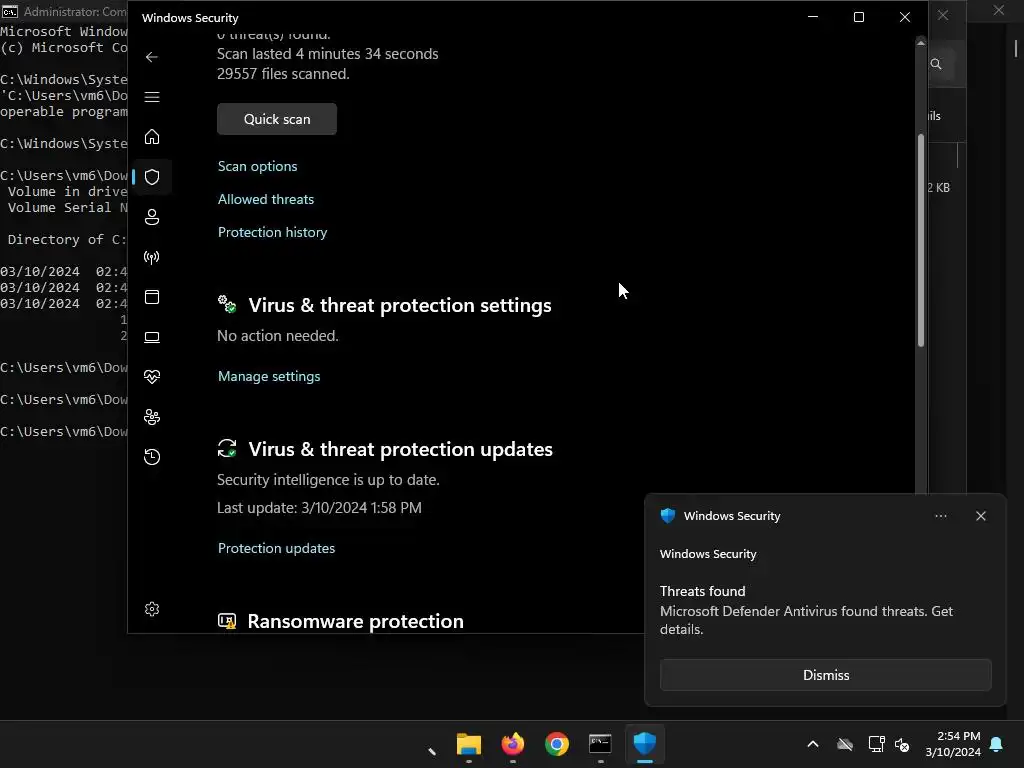
Task: Open the Home section in the sidebar
Action: [x=152, y=136]
